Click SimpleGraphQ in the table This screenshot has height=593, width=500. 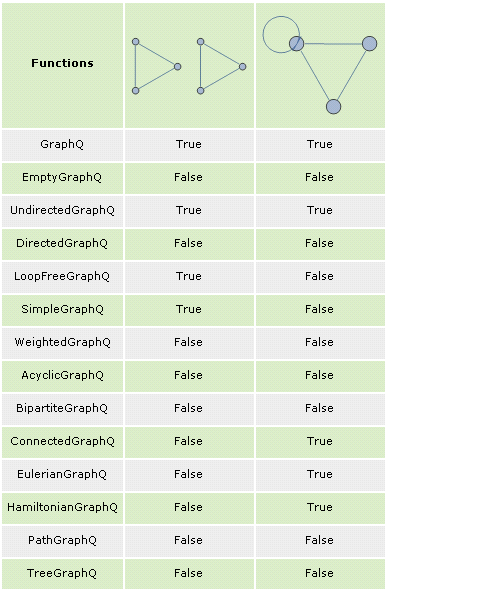[62, 309]
